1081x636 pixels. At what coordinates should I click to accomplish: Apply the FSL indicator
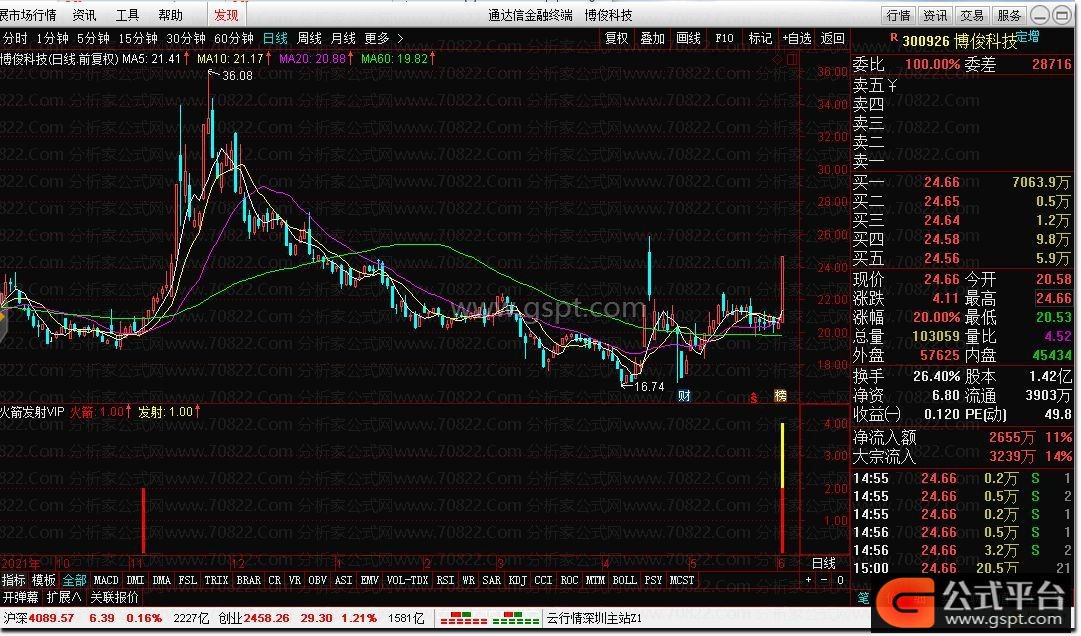coord(188,580)
